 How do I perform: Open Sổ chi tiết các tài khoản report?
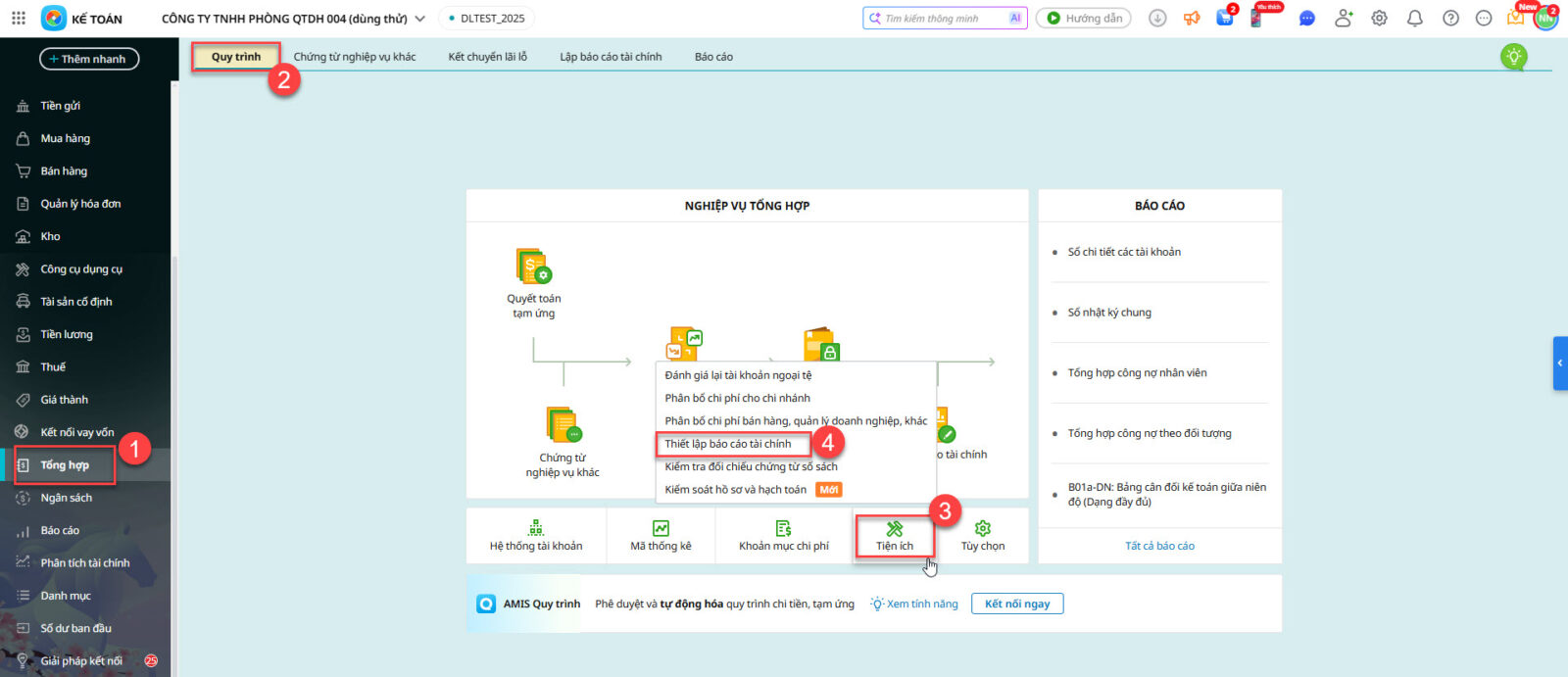[1124, 252]
